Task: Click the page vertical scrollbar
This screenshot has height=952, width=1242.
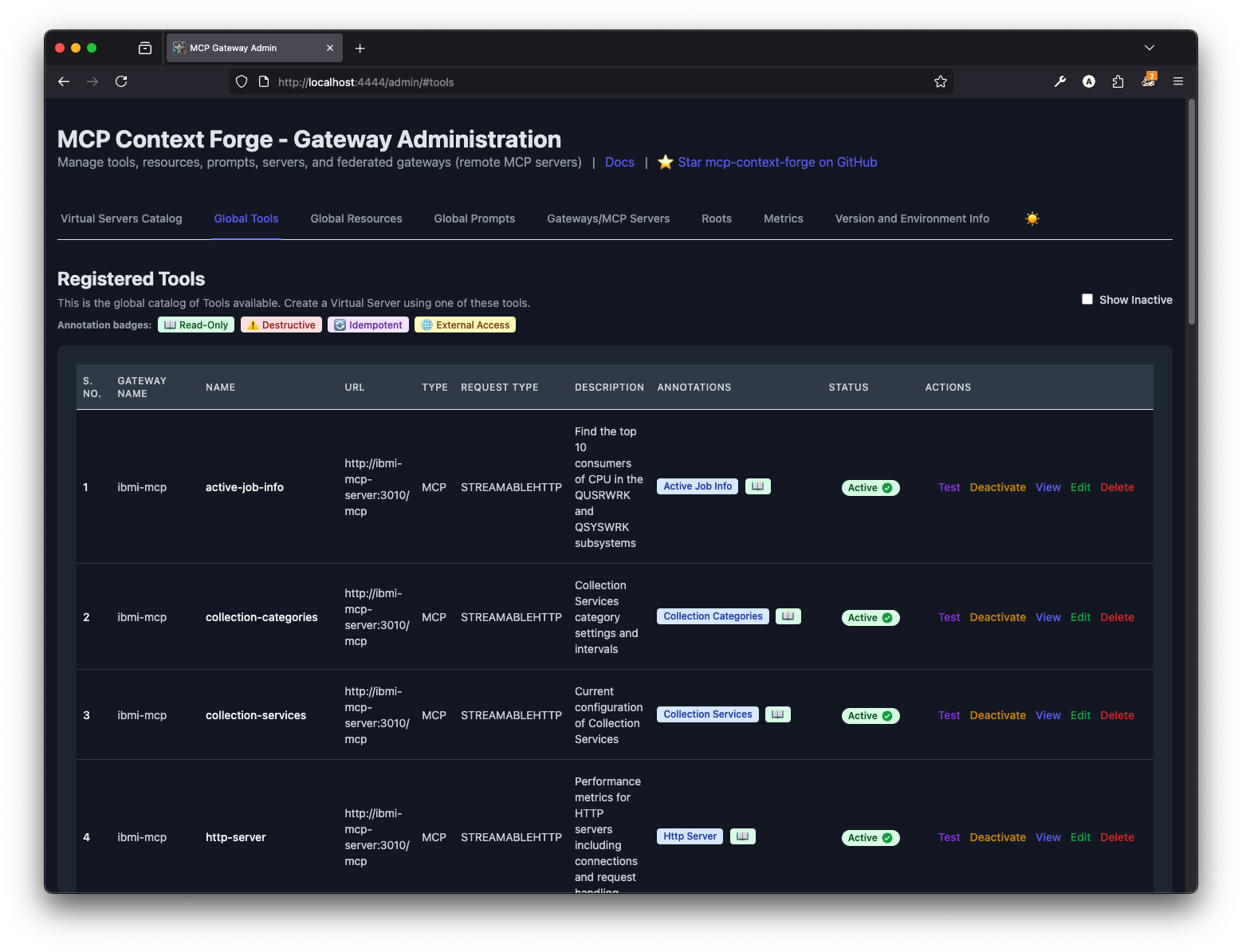Action: pos(1191,211)
